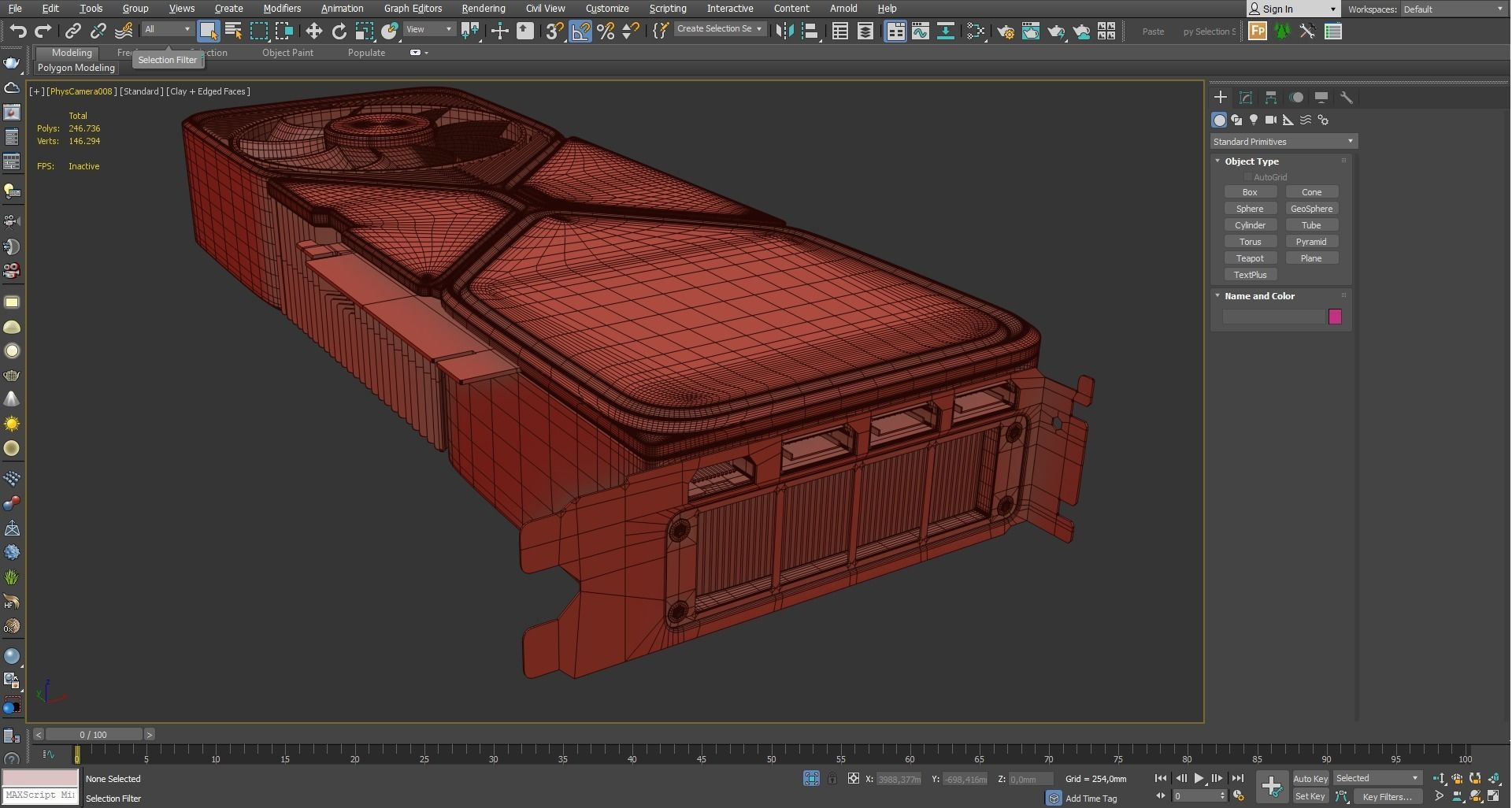Screen dimensions: 1512x808
Task: Toggle absolute transform type-in mode
Action: point(854,778)
